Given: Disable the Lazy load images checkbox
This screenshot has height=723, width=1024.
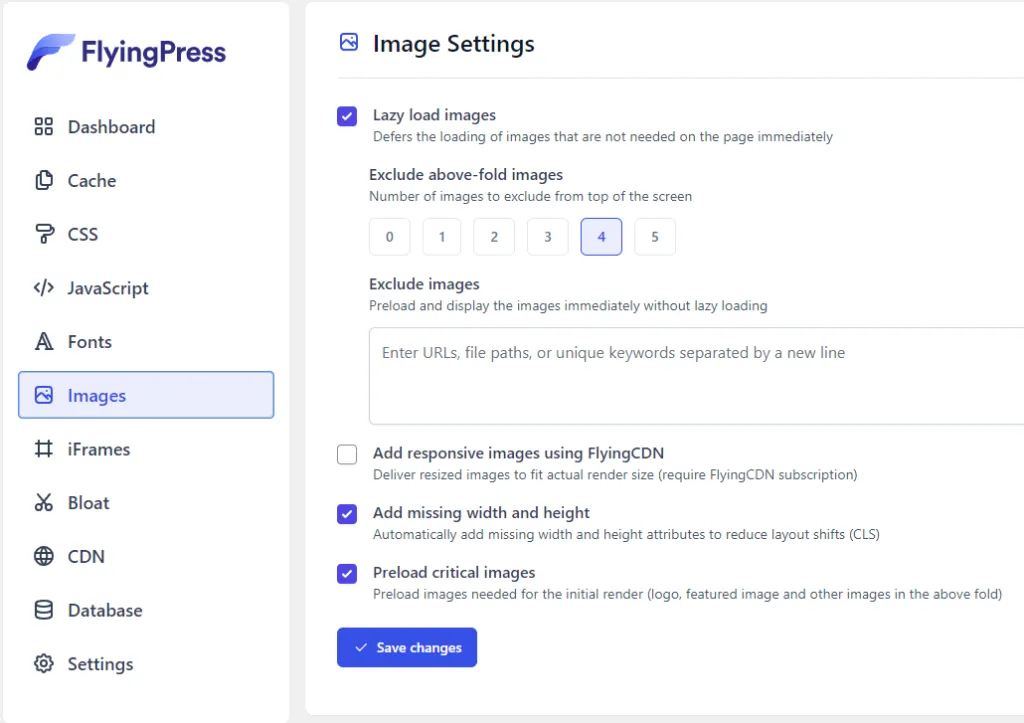Looking at the screenshot, I should pos(347,116).
